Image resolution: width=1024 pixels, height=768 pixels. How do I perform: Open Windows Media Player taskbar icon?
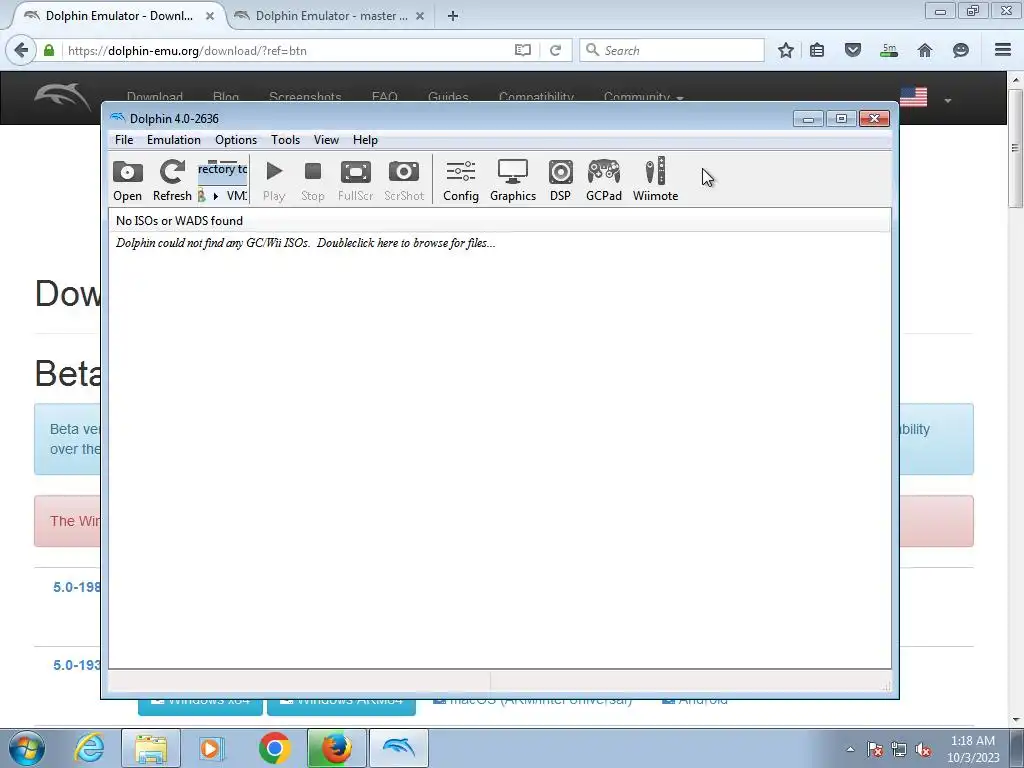[x=210, y=748]
